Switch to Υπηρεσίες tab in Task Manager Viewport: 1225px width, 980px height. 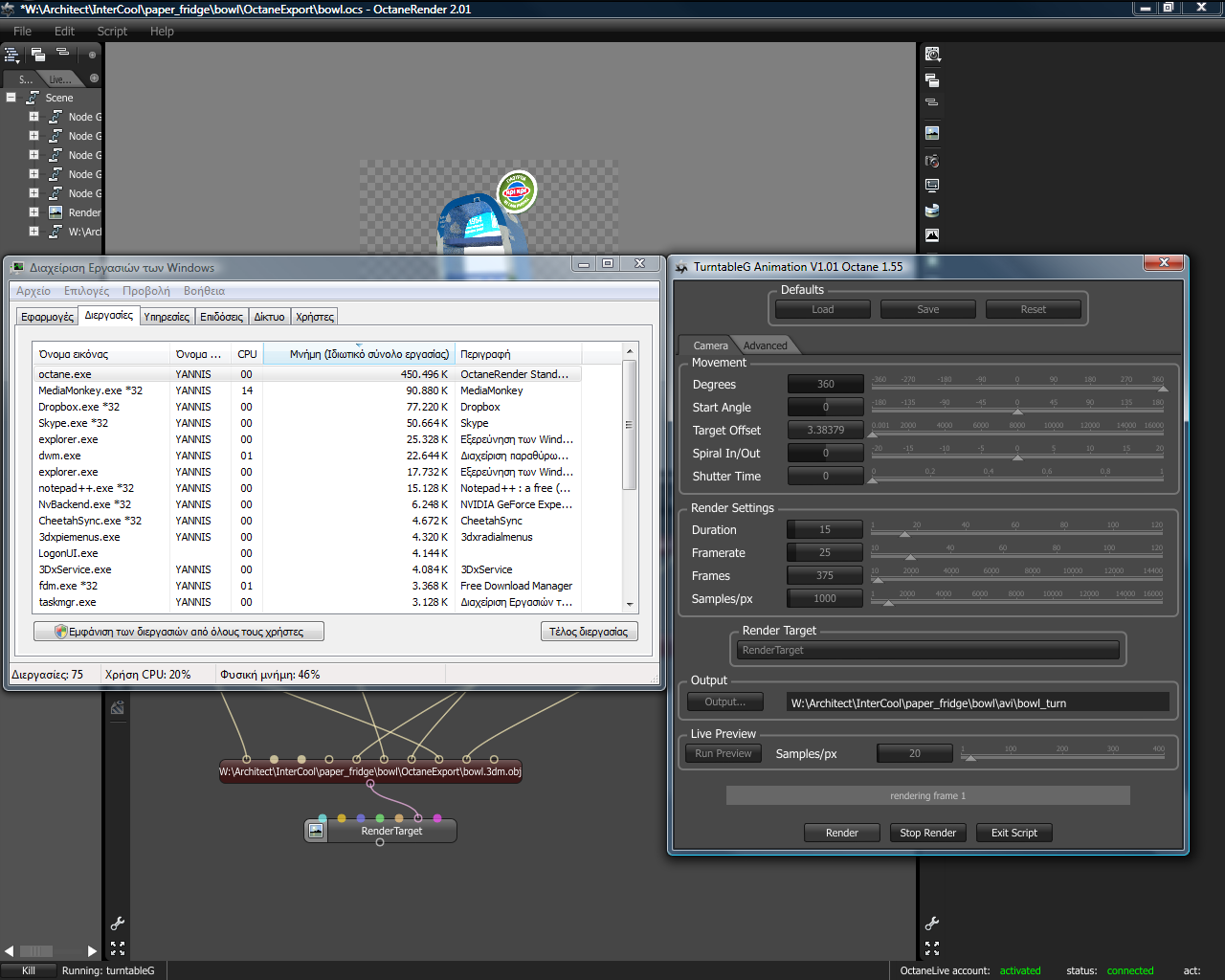click(x=167, y=317)
